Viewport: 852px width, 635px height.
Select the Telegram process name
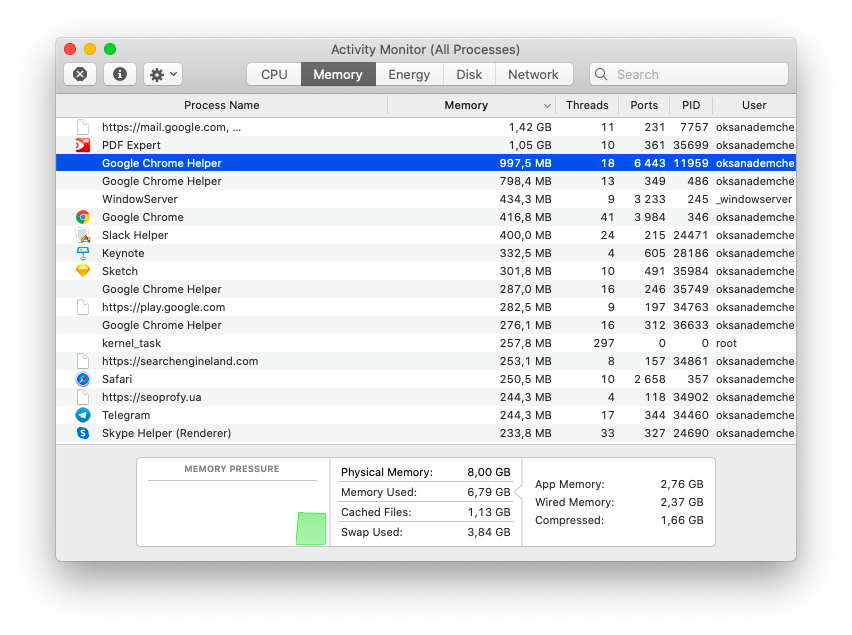(126, 415)
